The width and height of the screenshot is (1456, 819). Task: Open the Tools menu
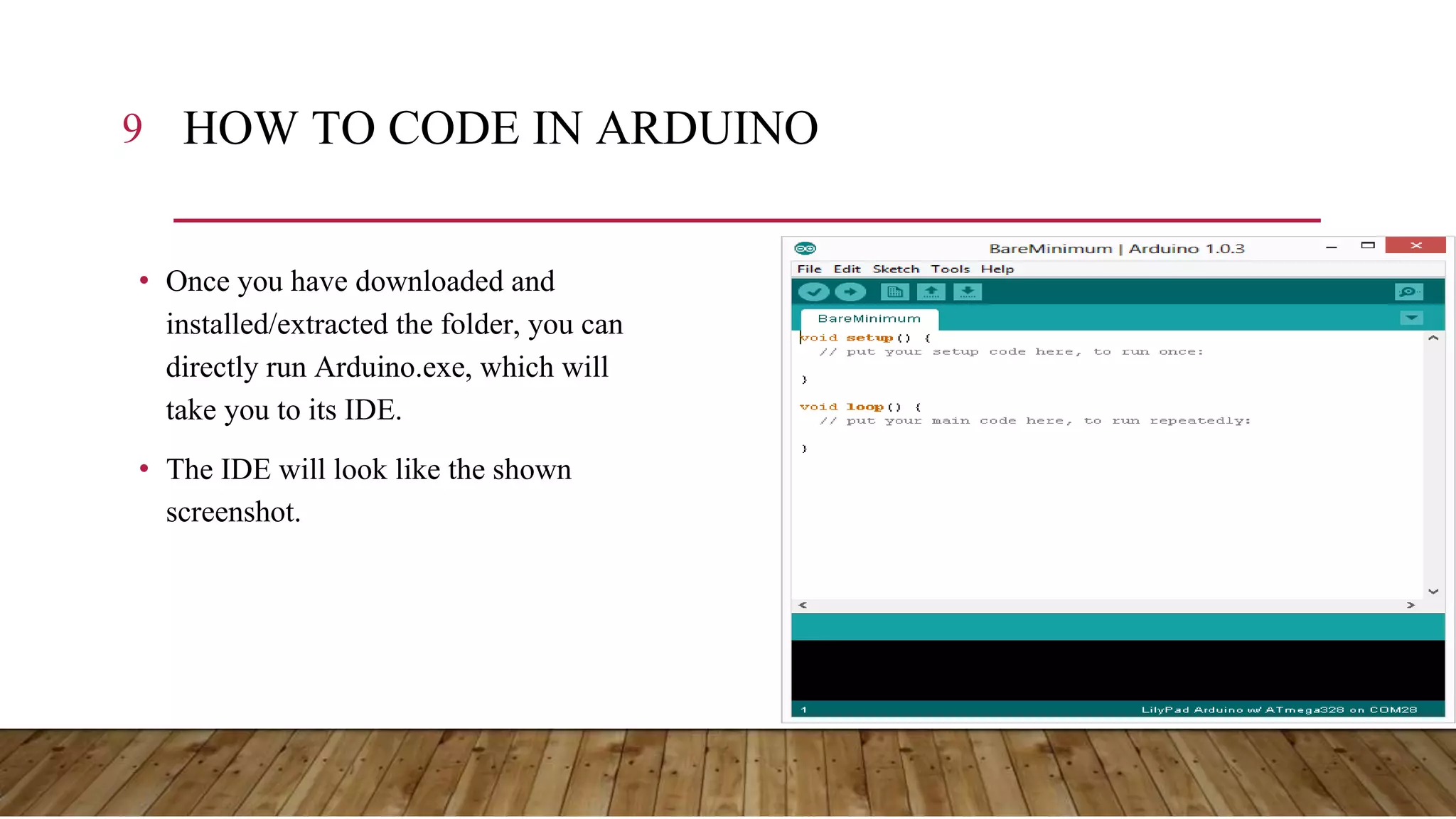[951, 269]
